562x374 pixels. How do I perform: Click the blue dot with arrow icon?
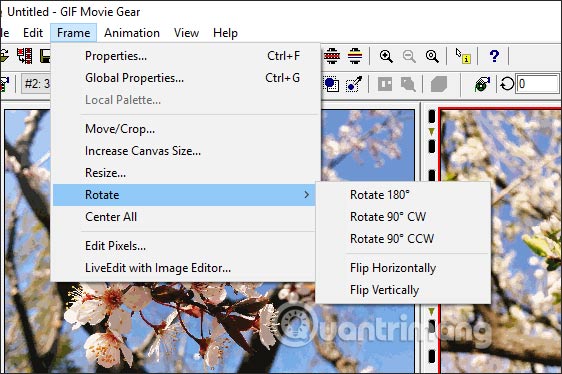click(354, 84)
